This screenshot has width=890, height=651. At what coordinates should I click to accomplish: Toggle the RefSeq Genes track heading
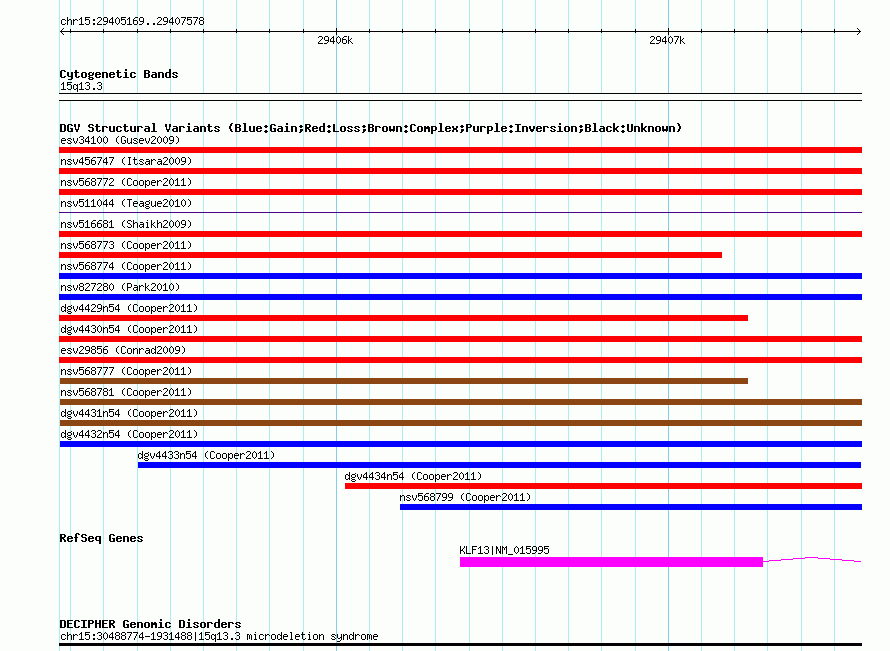click(101, 538)
